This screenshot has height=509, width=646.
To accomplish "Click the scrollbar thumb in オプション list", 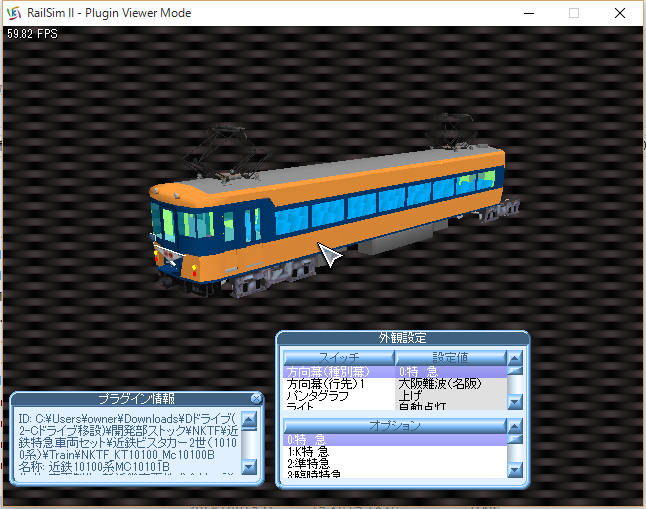I will 515,439.
